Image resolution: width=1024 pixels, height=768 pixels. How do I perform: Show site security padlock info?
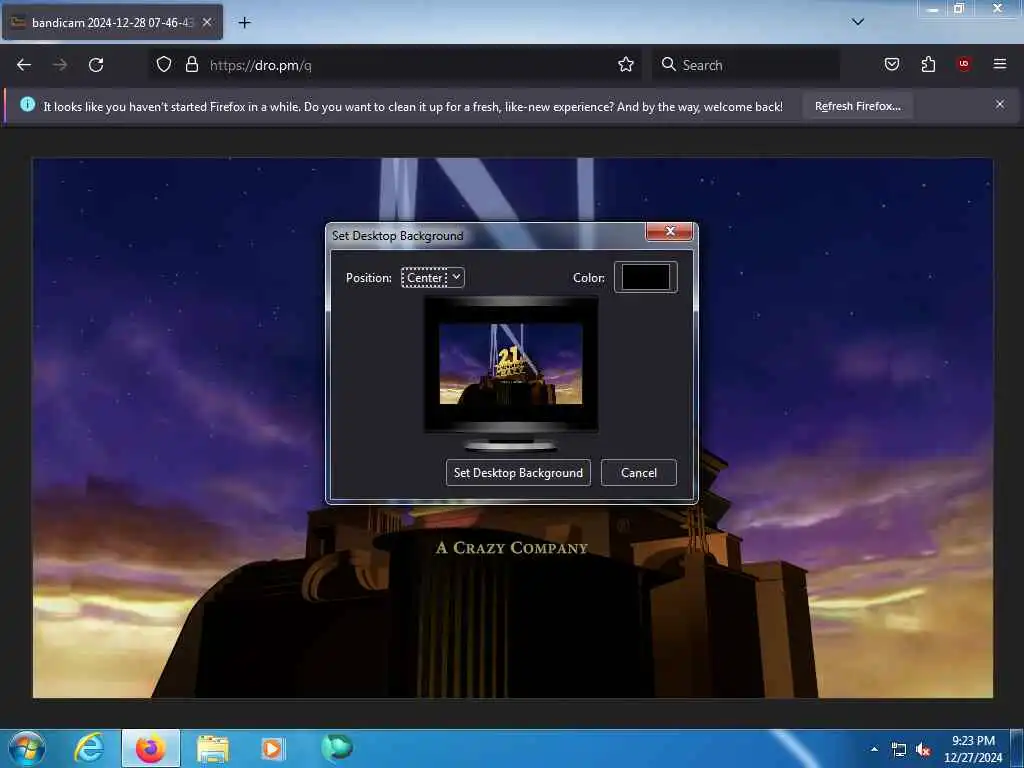click(x=191, y=65)
